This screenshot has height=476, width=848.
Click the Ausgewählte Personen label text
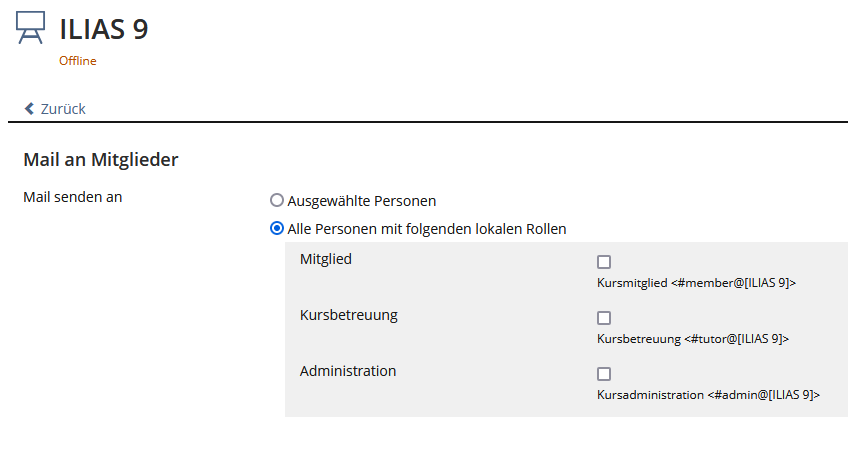(361, 200)
